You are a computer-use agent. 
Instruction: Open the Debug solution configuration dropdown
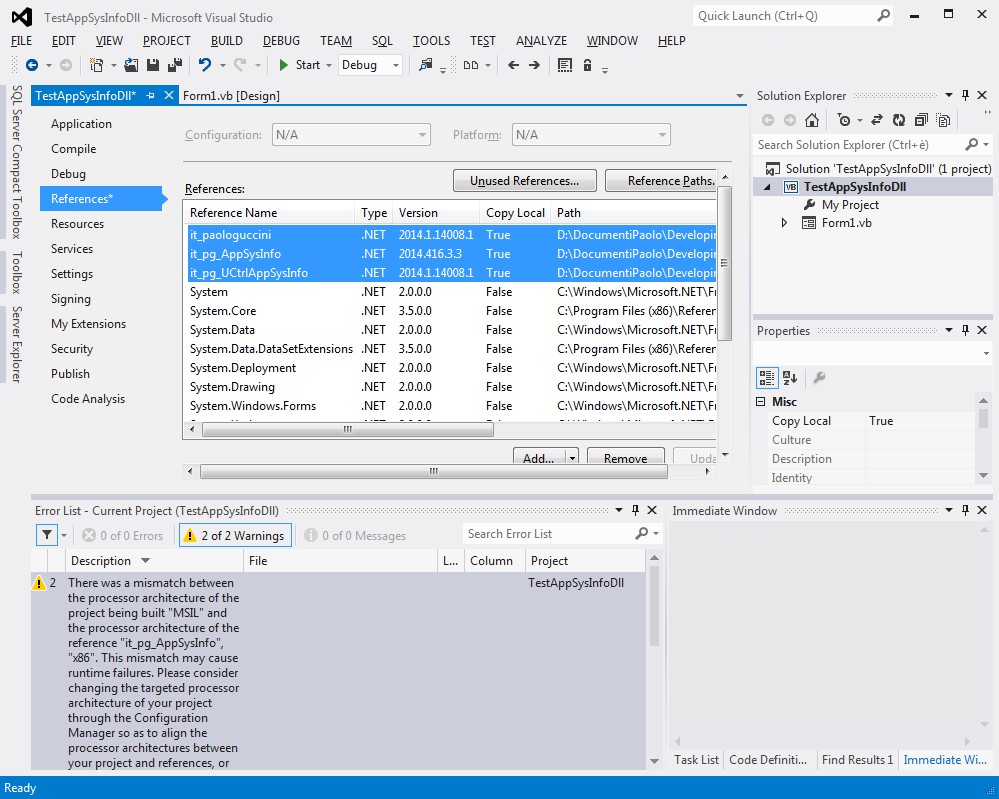(396, 65)
